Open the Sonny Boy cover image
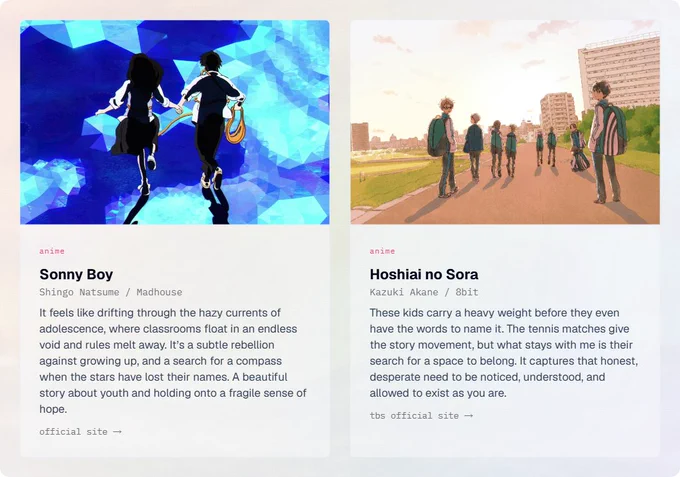This screenshot has width=680, height=477. click(175, 122)
